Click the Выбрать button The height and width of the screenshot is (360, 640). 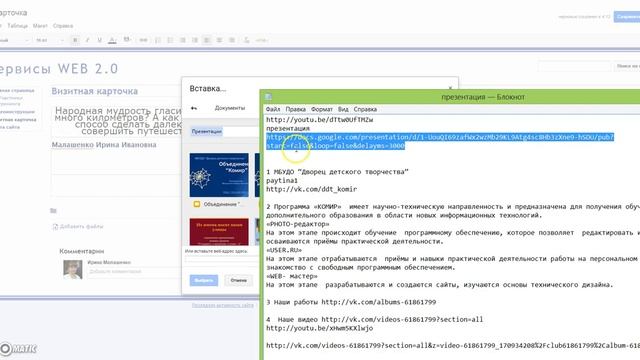(x=204, y=280)
